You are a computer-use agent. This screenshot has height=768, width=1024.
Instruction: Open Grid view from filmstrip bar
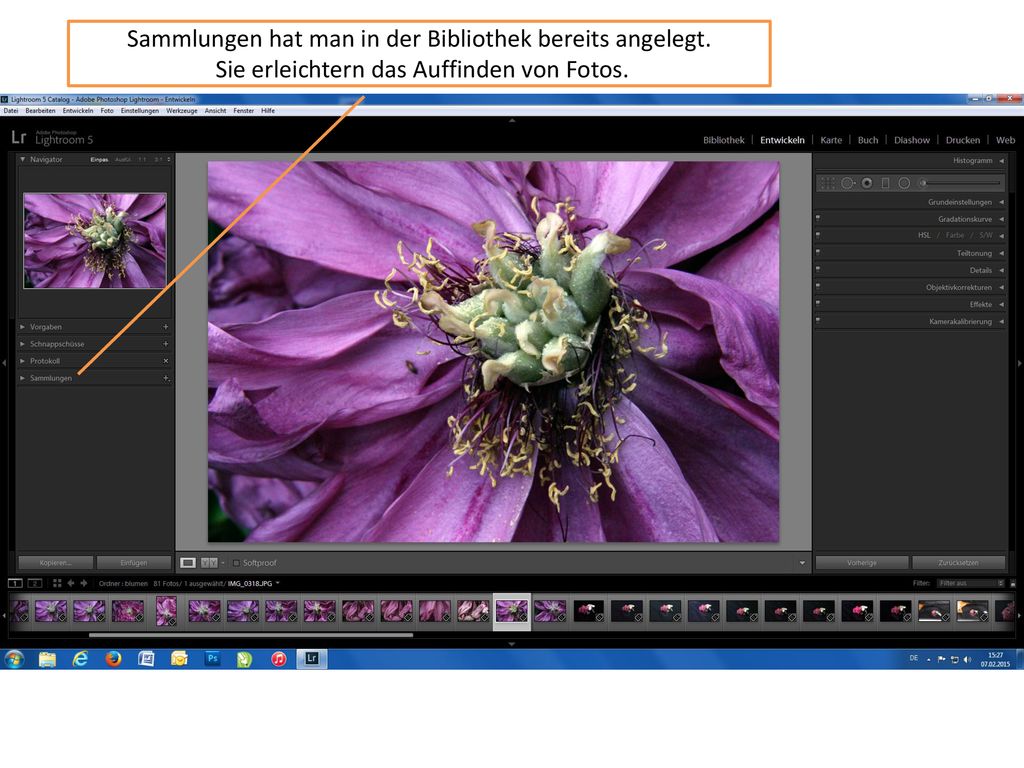point(57,583)
